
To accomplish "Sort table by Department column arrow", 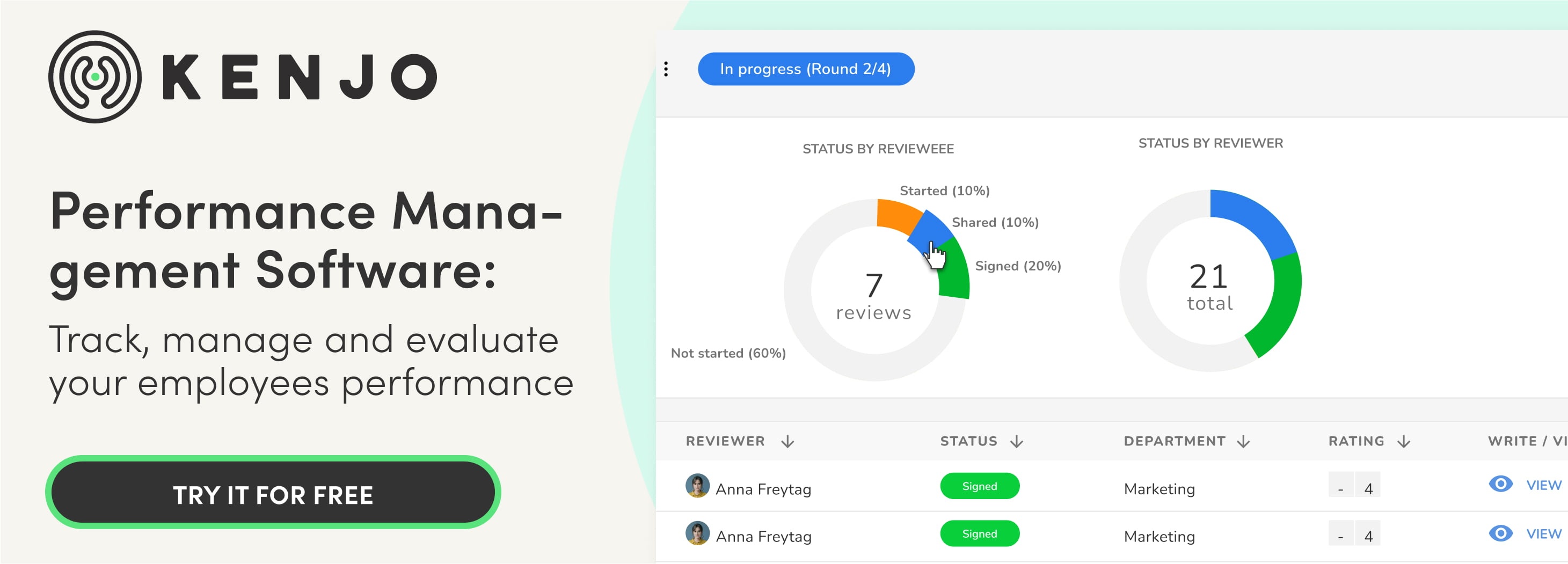I will (x=1244, y=442).
